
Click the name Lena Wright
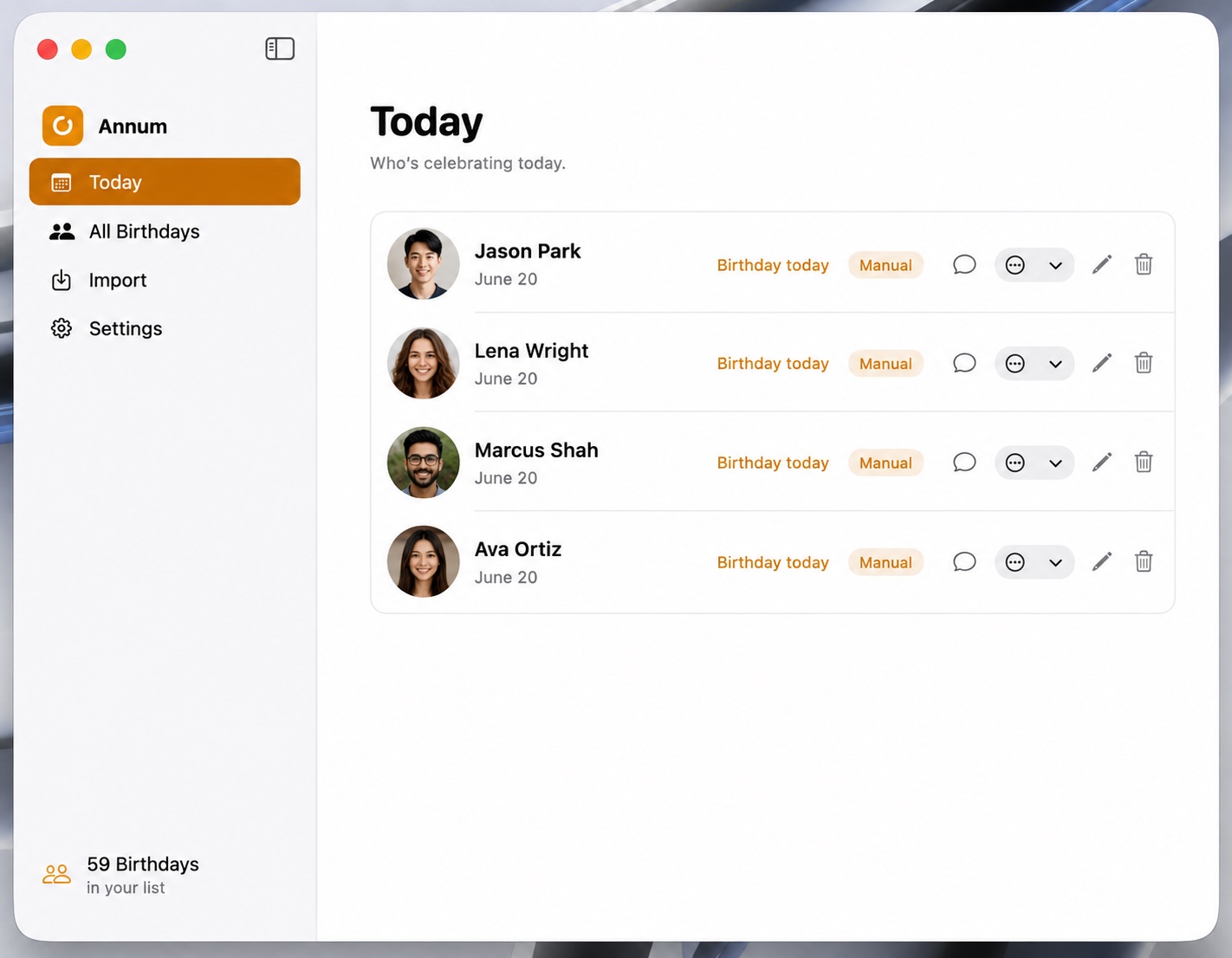tap(531, 351)
